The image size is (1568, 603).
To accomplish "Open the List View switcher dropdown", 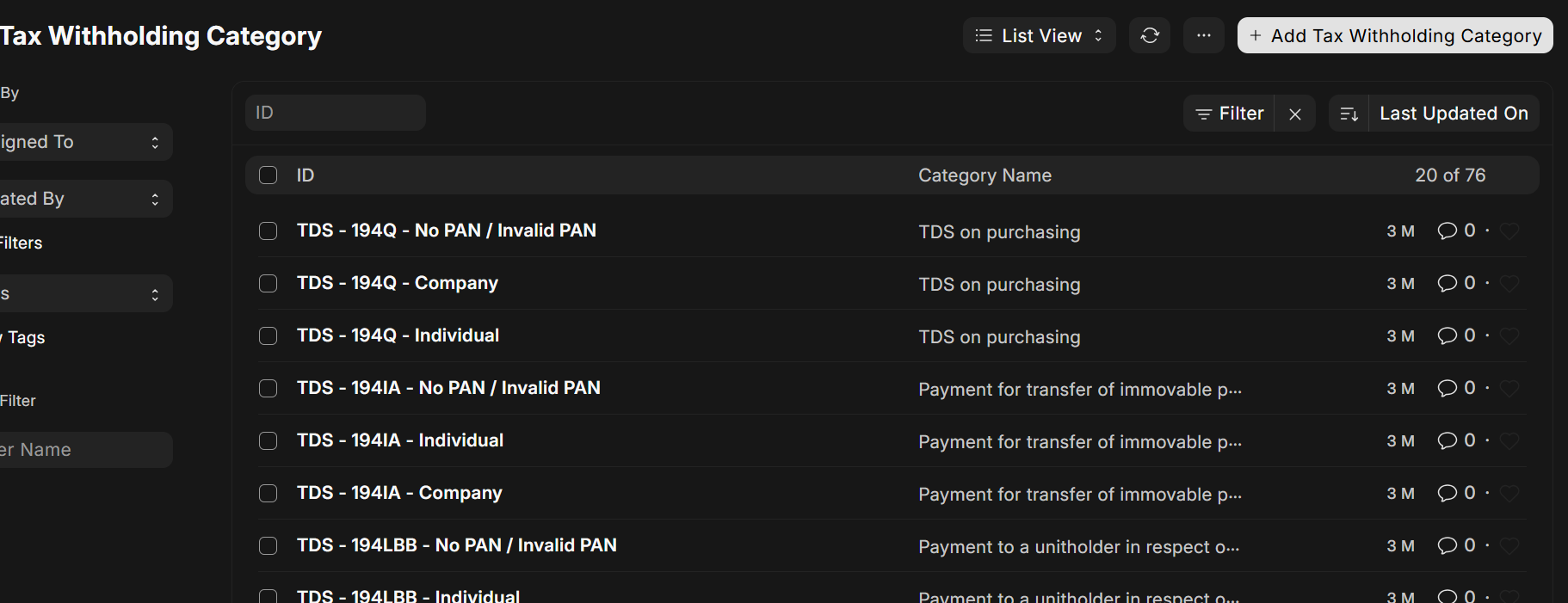I will [1040, 35].
